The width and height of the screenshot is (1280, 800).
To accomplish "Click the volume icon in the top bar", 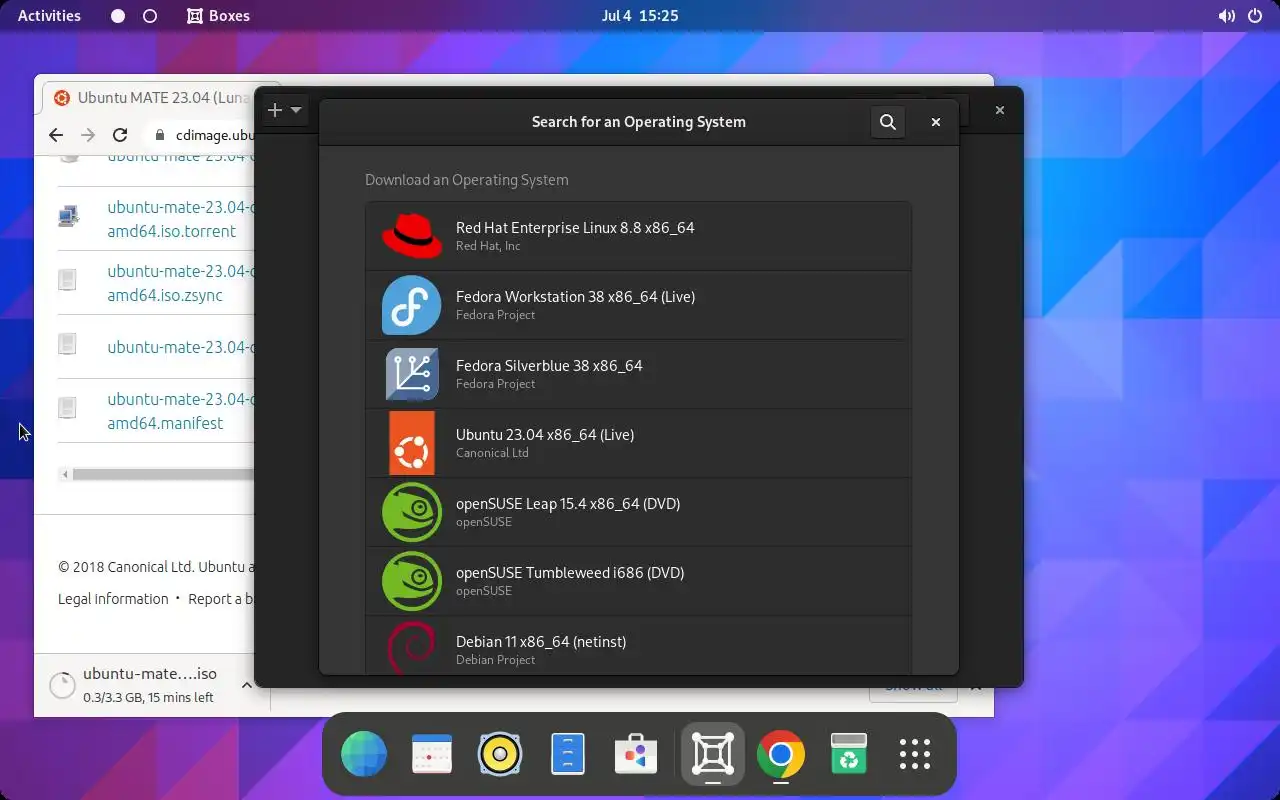I will tap(1227, 16).
